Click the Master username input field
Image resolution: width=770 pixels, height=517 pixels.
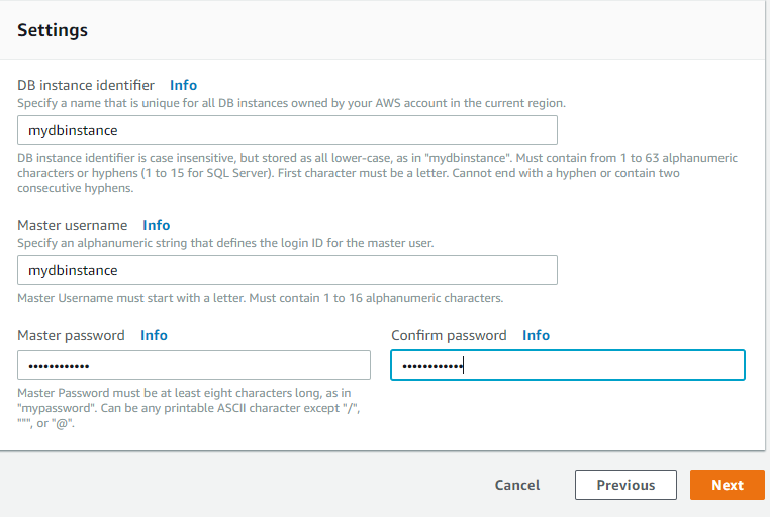tap(287, 270)
